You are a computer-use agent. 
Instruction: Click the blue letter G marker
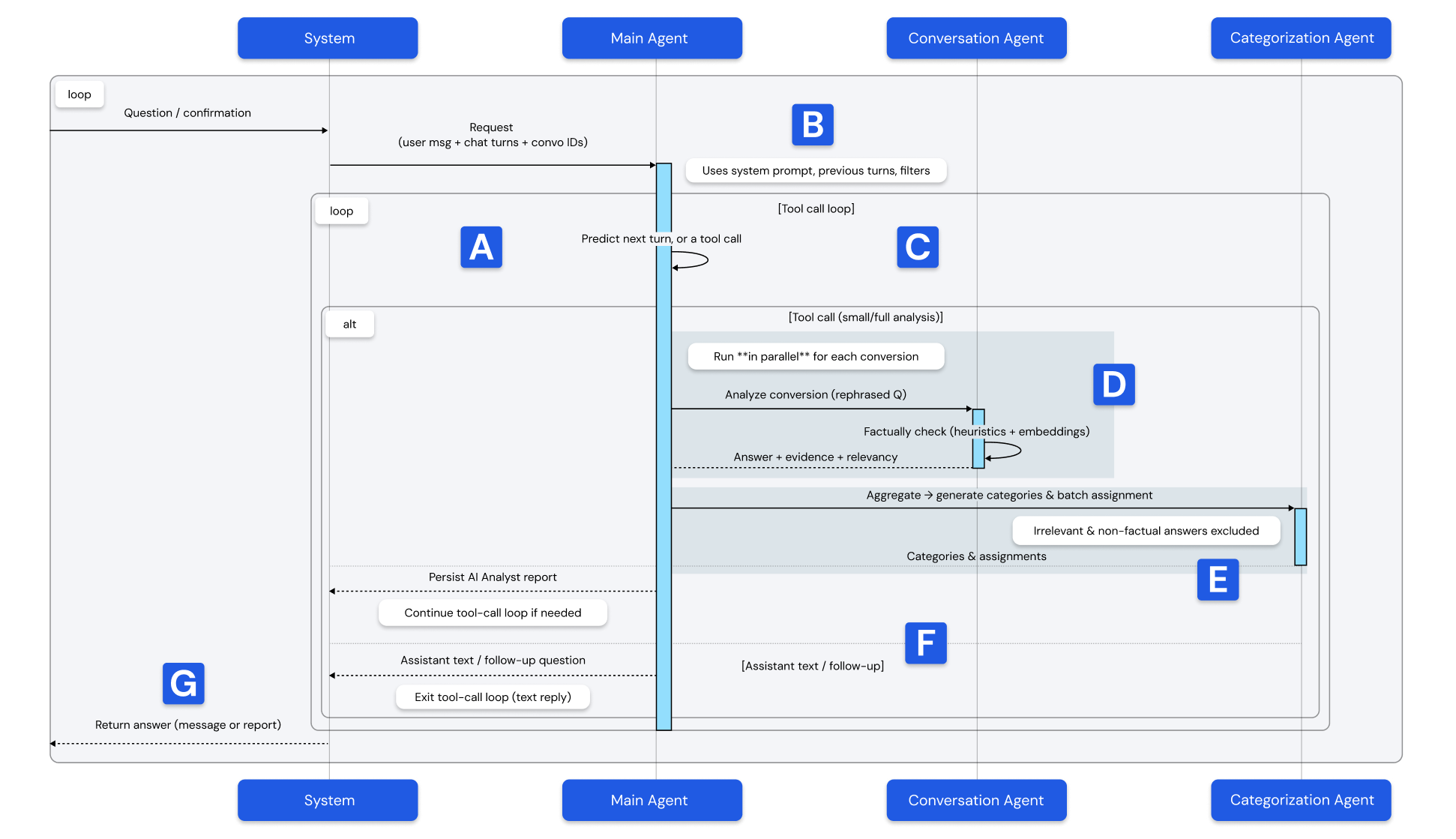pos(183,684)
